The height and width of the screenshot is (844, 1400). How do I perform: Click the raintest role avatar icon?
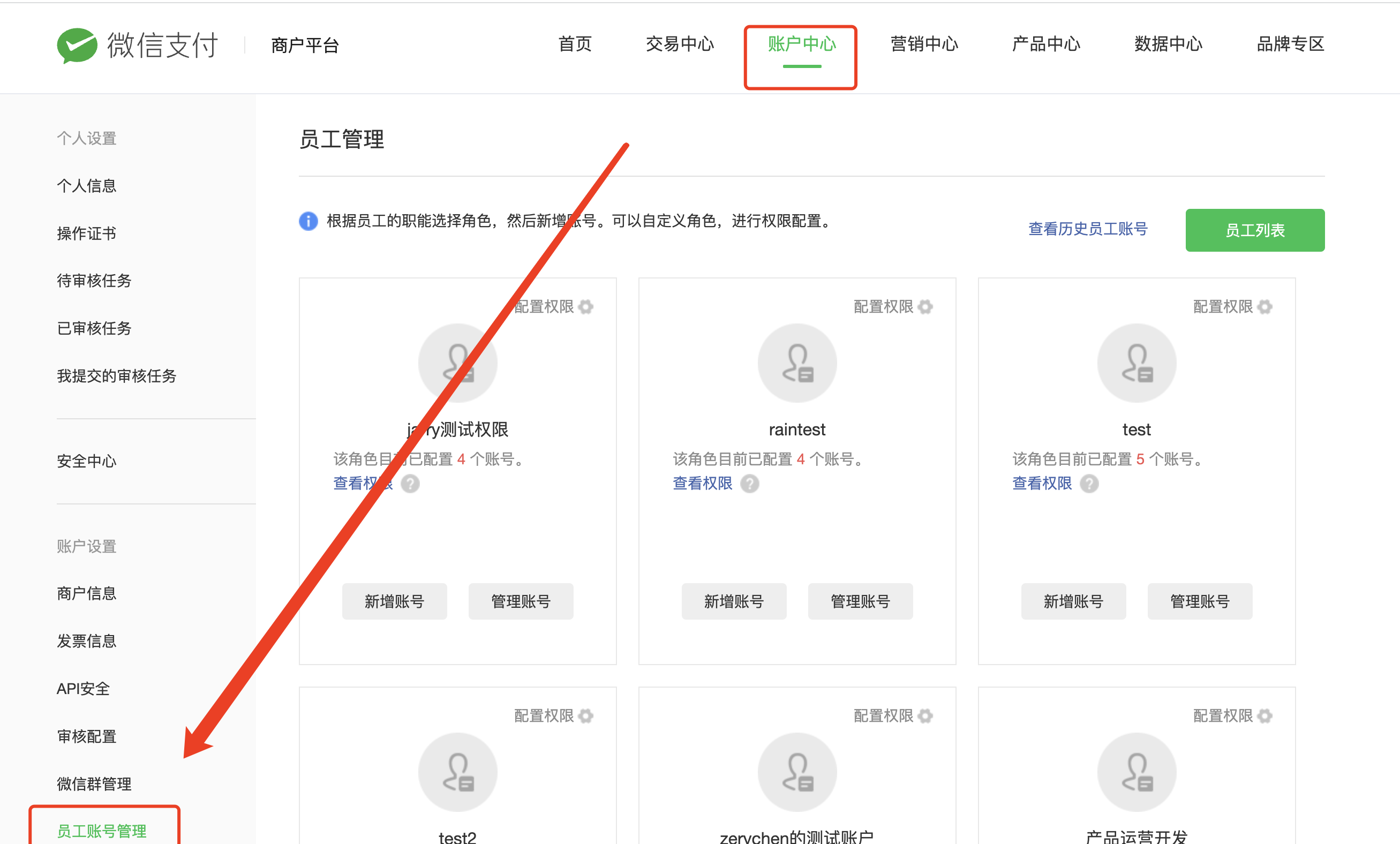coord(796,363)
